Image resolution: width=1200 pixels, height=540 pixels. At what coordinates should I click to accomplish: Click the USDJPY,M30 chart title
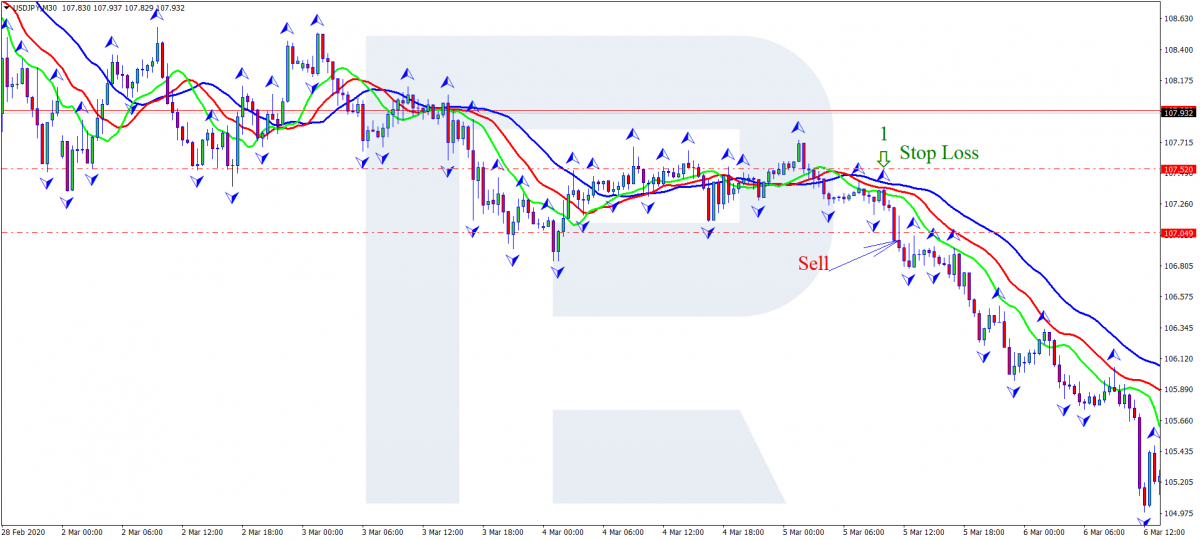pos(33,6)
